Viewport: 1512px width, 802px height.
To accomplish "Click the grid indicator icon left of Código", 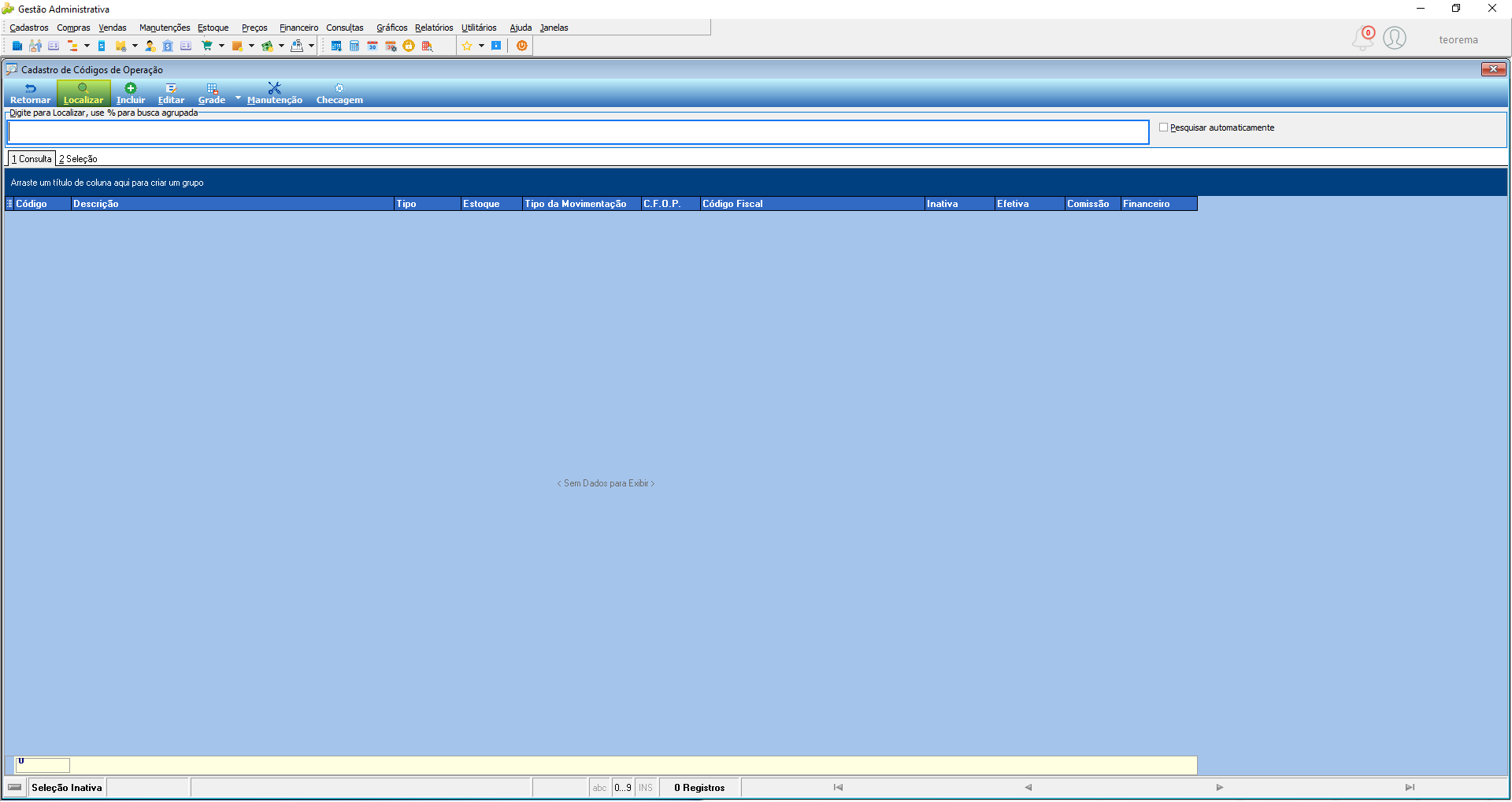I will click(x=9, y=204).
